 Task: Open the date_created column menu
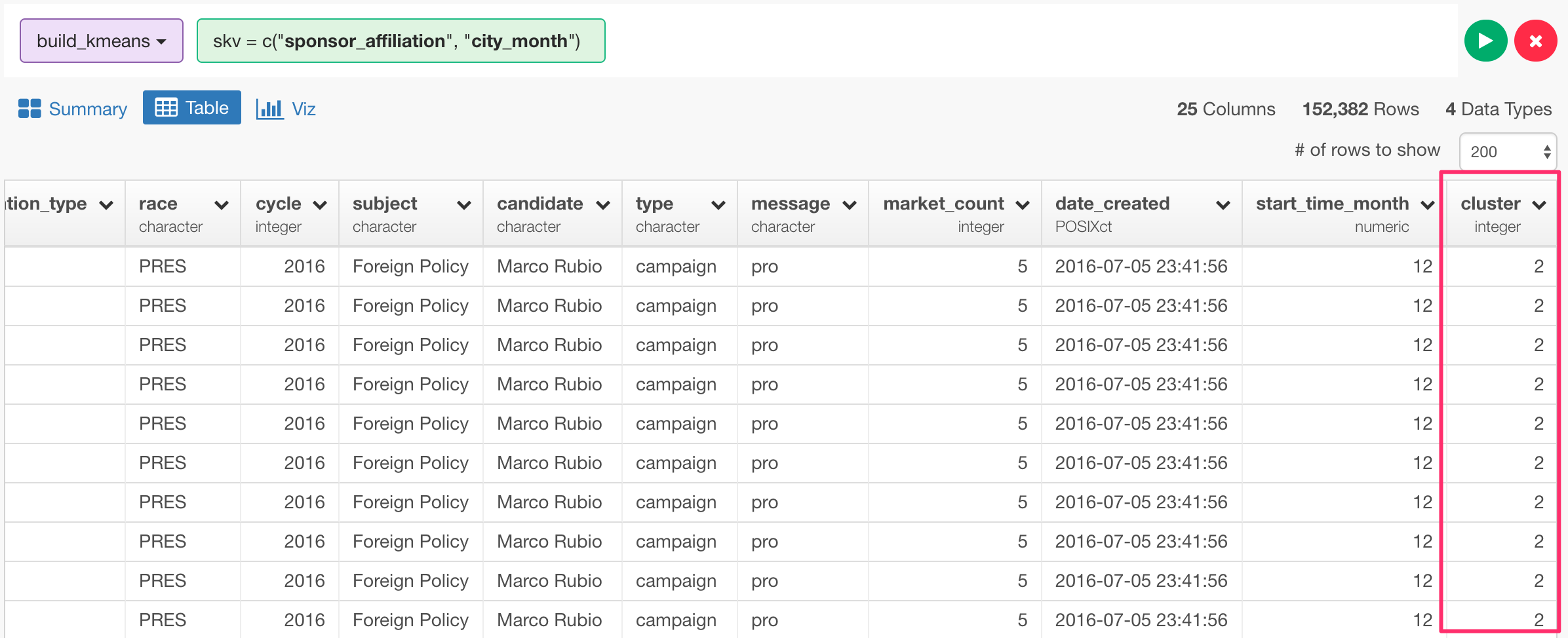(1223, 205)
